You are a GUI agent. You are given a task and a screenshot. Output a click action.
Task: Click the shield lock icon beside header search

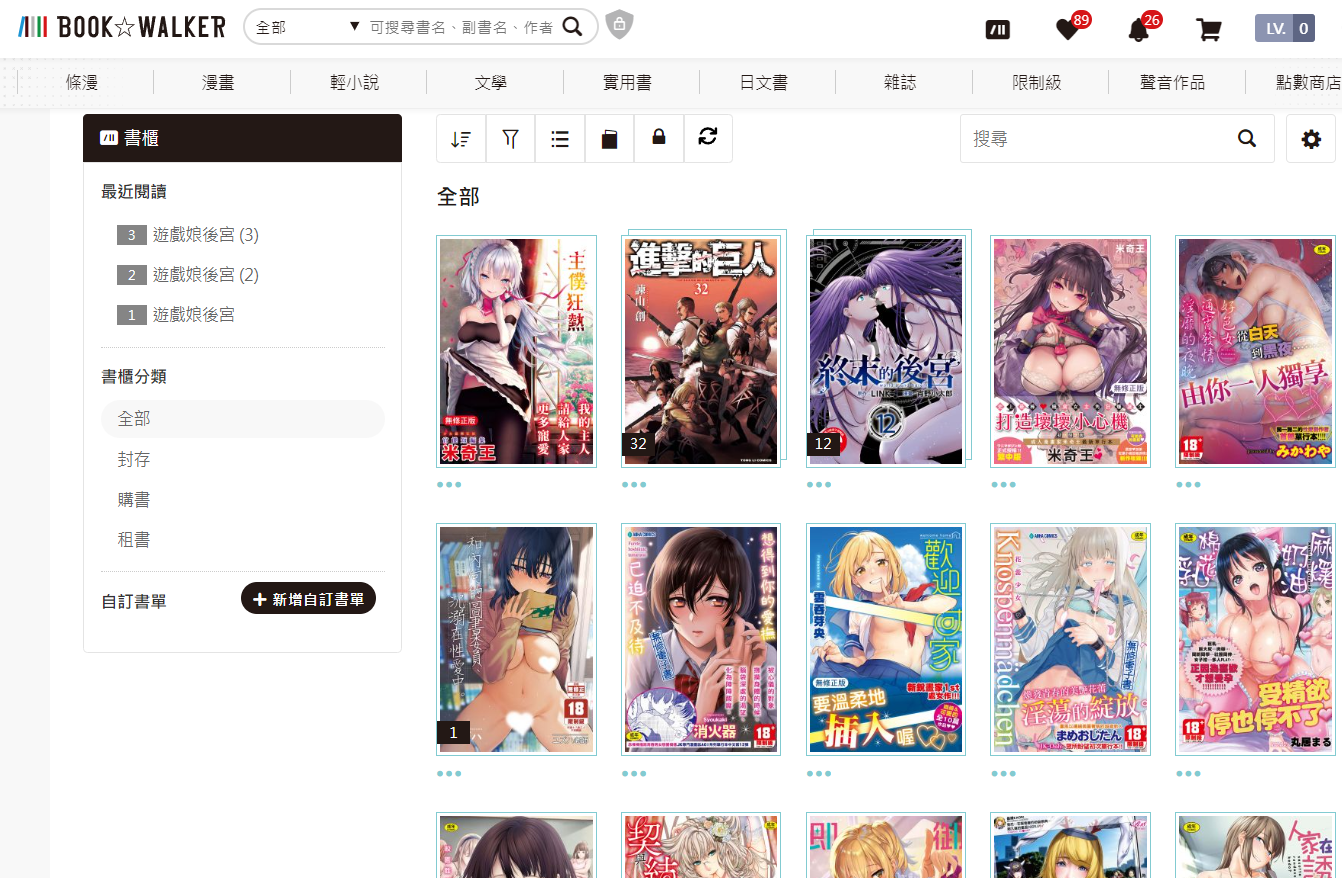point(620,24)
